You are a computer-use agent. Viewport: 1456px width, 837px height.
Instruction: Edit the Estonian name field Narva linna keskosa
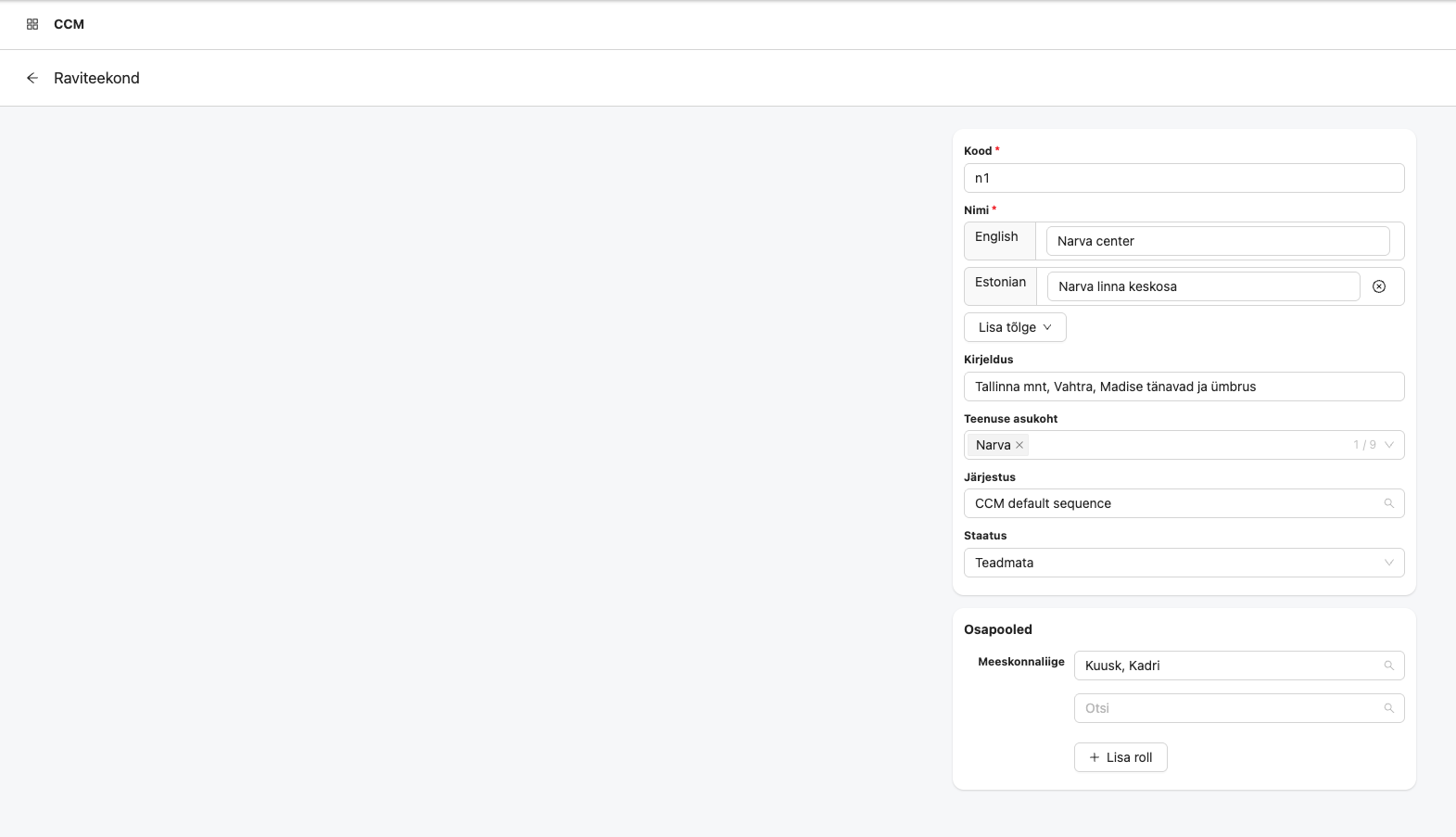[x=1203, y=286]
